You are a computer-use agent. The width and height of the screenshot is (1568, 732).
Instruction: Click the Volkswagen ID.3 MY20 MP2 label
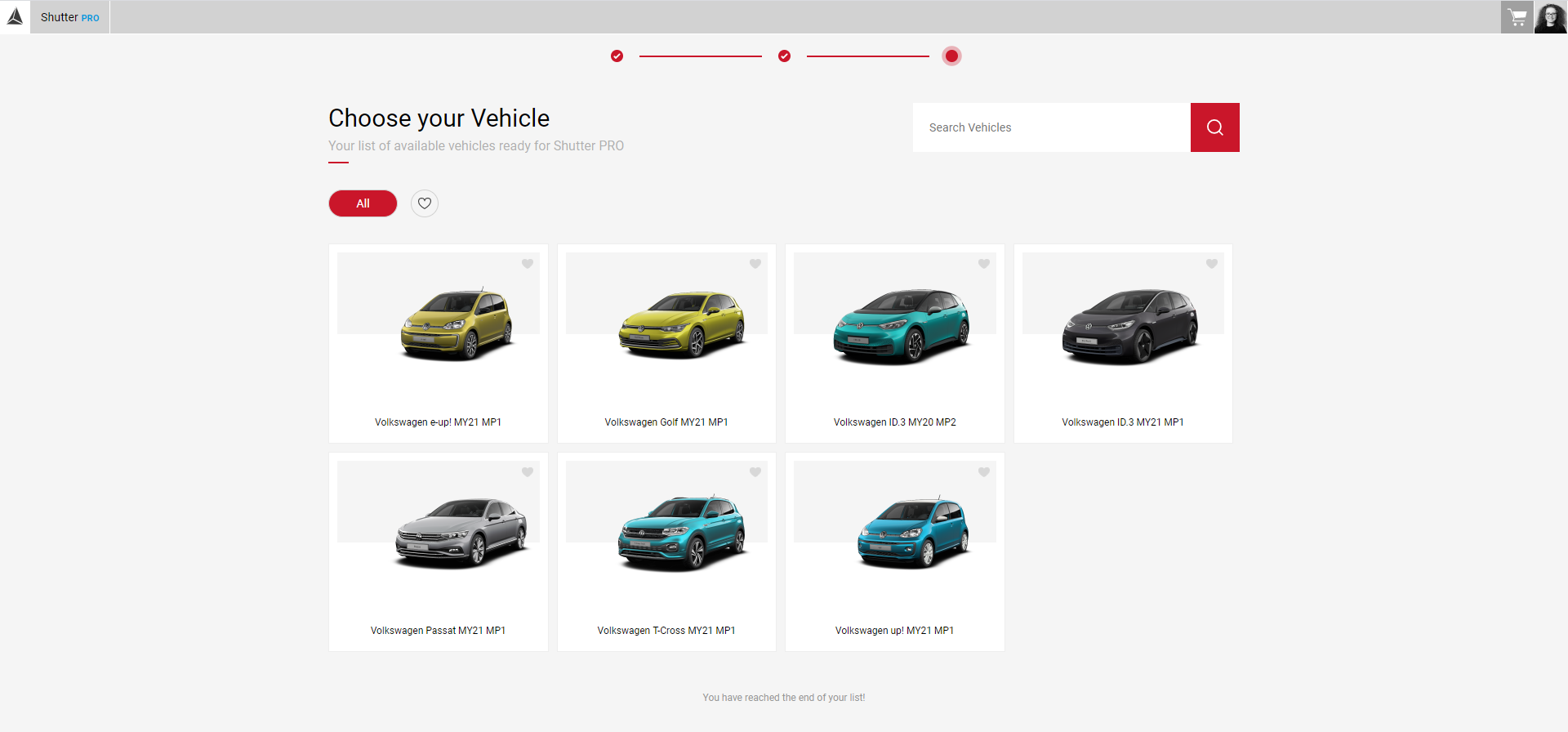click(x=895, y=422)
